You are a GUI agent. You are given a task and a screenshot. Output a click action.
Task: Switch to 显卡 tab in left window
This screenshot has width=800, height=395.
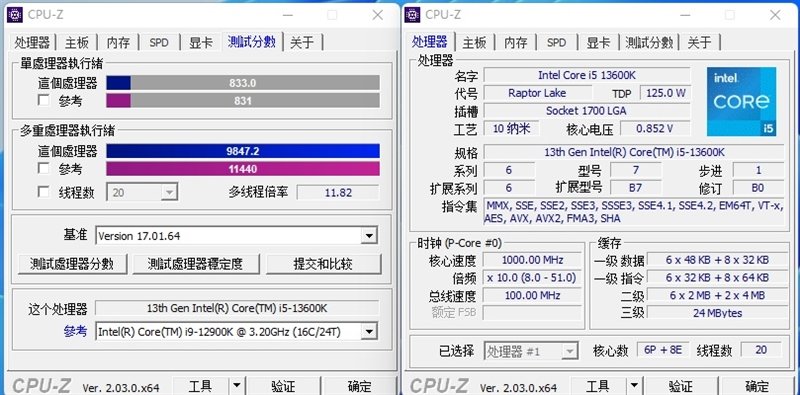[x=201, y=42]
